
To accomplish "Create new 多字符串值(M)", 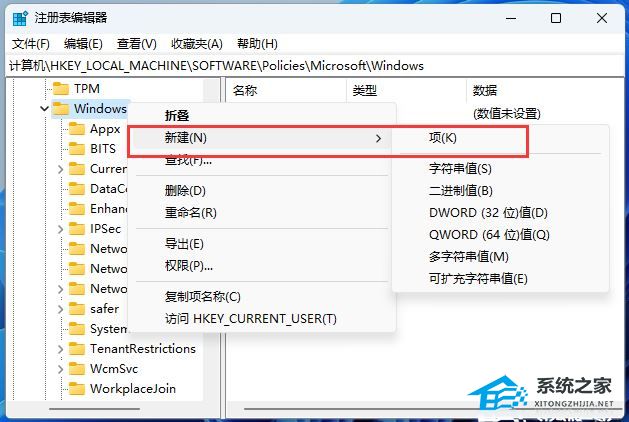I will tap(500, 256).
